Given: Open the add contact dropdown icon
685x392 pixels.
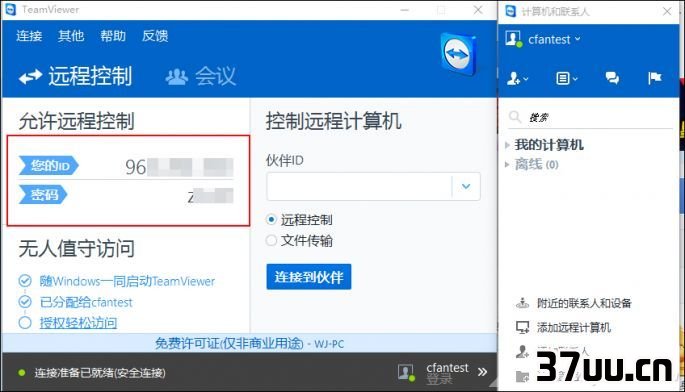Looking at the screenshot, I should click(518, 78).
